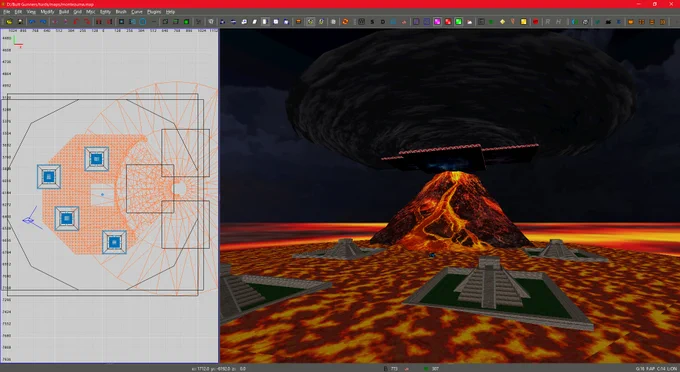Screen dimensions: 680x372
Task: Toggle the grey 'R' toolbar button
Action: pyautogui.click(x=548, y=21)
